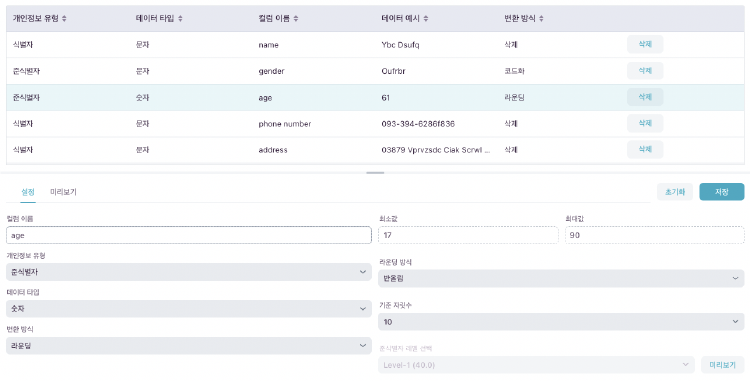Viewport: 751px width, 382px height.
Task: Switch to the 미리보기 tab
Action: pyautogui.click(x=63, y=192)
